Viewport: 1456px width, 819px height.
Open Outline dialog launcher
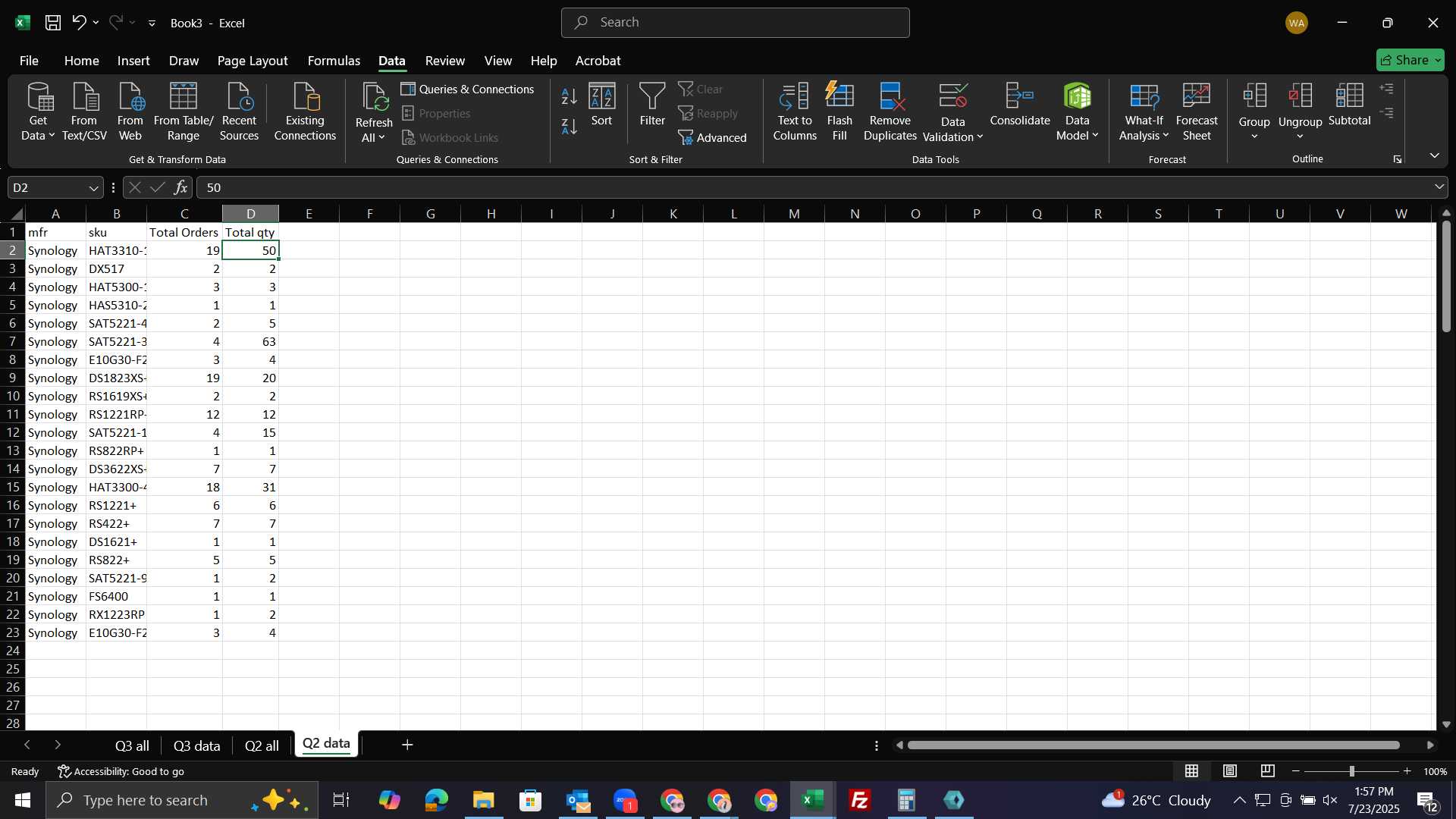click(1397, 159)
